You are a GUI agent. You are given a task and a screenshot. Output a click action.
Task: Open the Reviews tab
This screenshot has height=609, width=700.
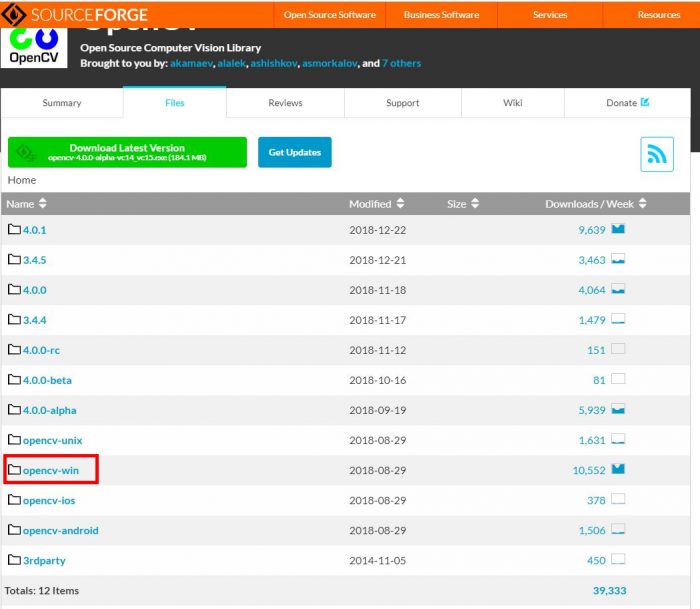tap(285, 103)
